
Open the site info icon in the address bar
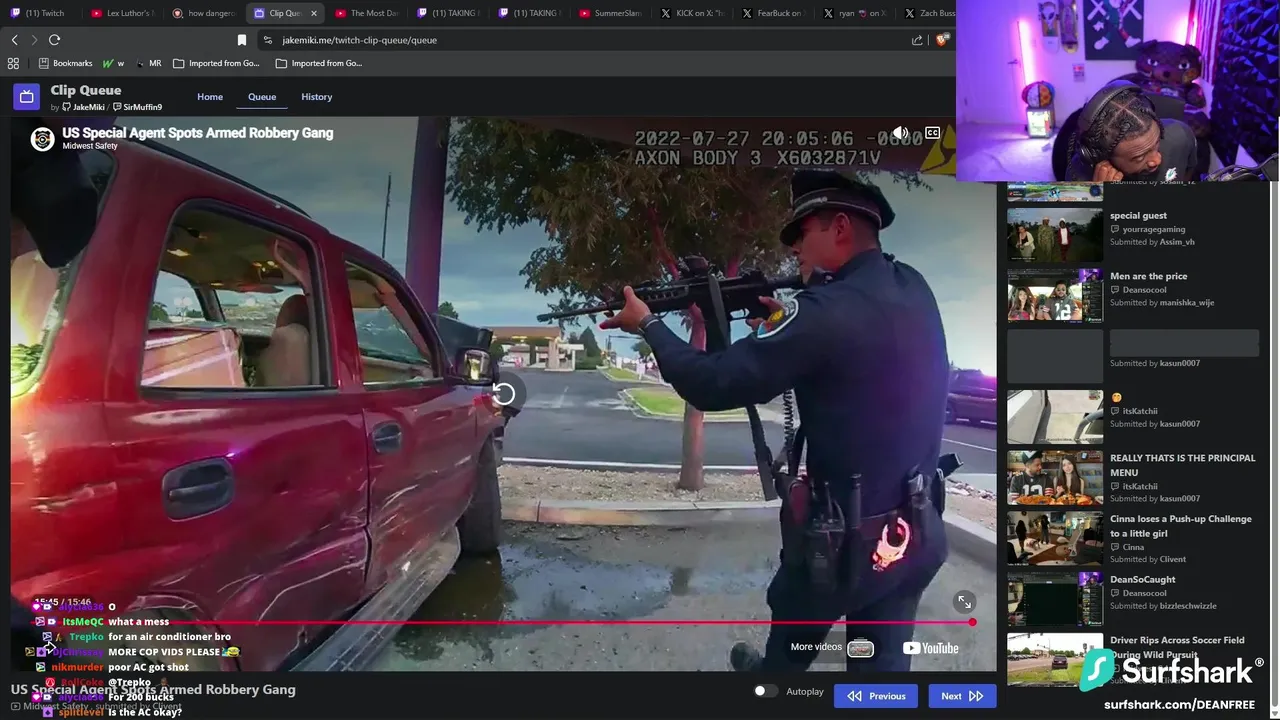click(x=267, y=40)
